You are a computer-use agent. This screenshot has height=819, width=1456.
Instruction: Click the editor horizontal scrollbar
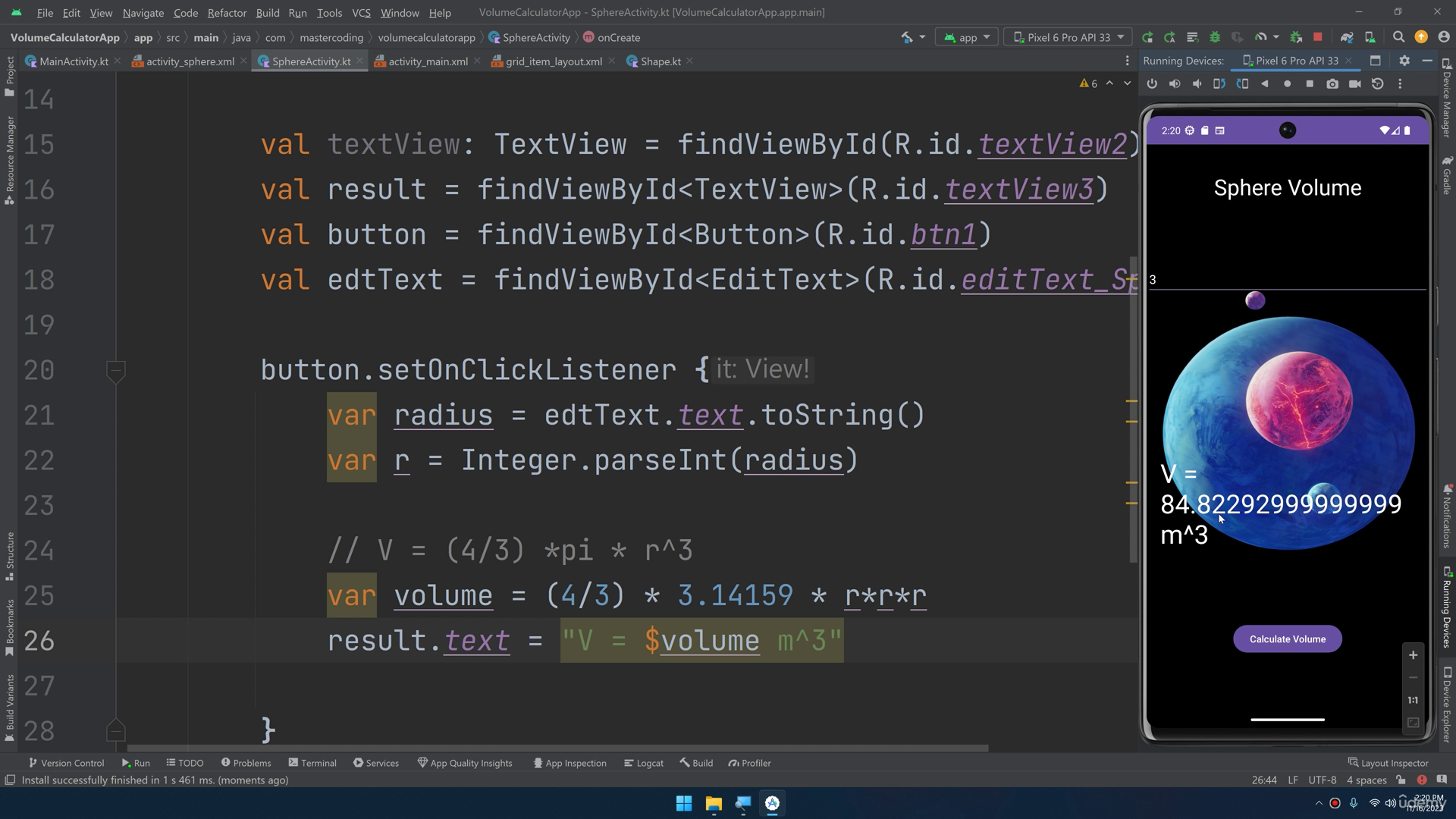click(557, 748)
